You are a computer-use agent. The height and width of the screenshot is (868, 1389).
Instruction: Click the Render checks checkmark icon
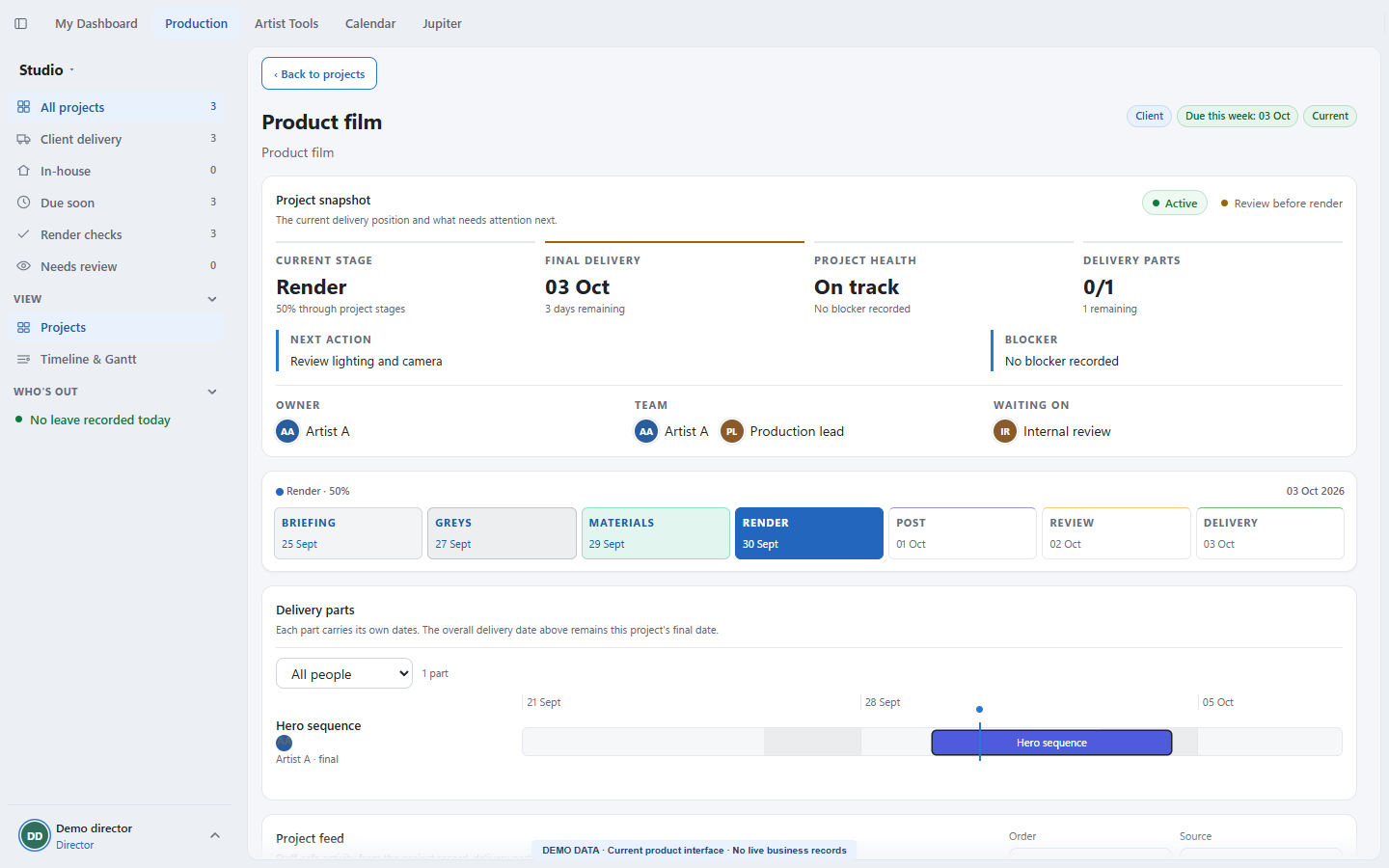tap(24, 234)
